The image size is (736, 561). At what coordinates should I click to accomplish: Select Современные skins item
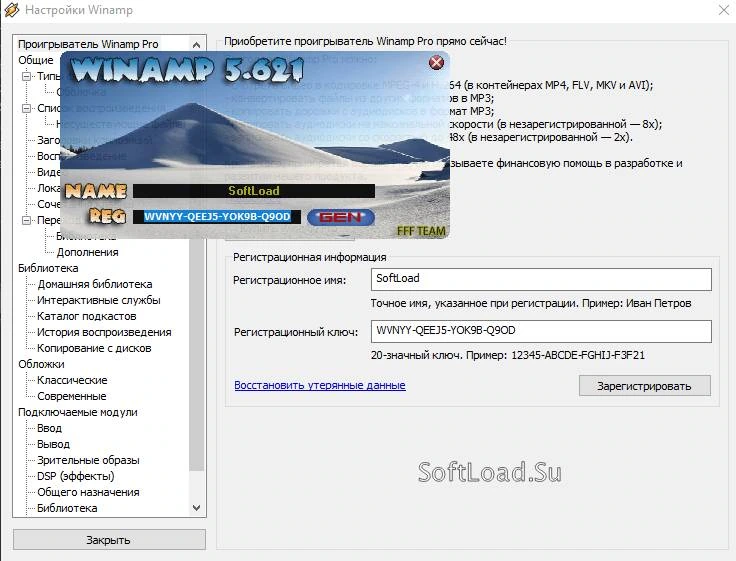[71, 396]
